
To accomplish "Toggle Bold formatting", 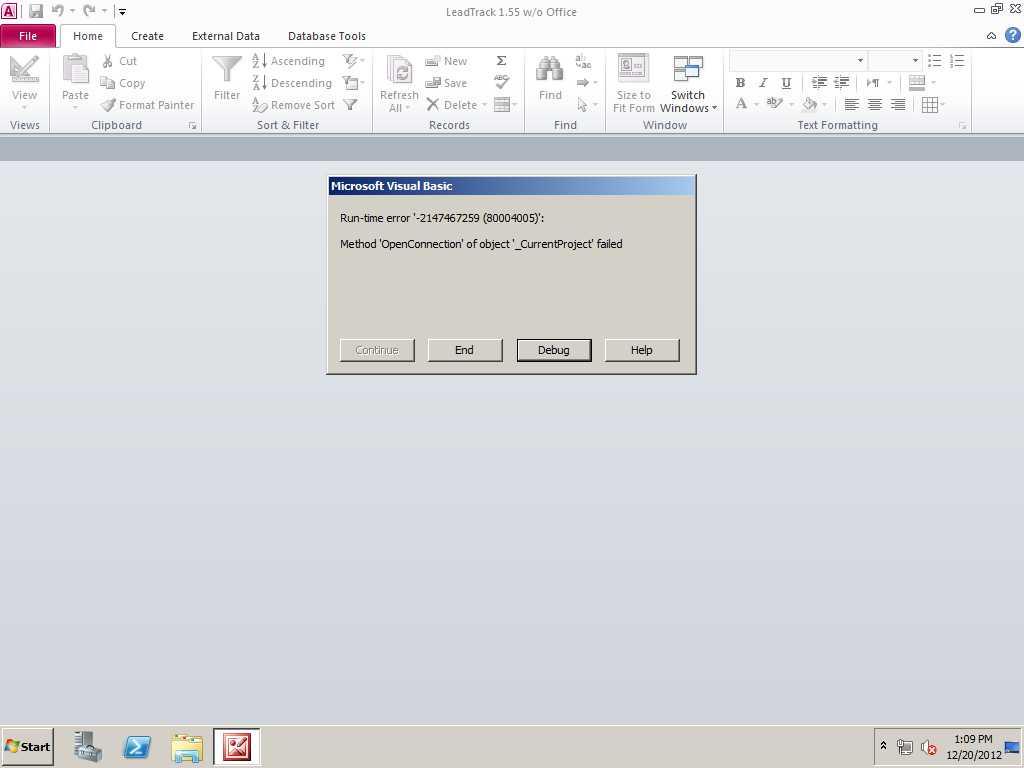I will coord(740,83).
